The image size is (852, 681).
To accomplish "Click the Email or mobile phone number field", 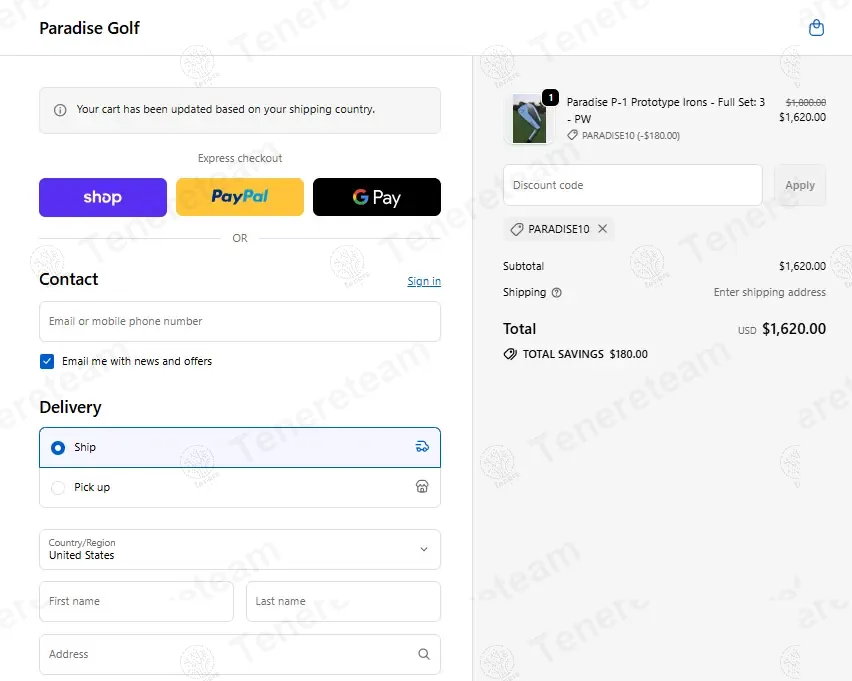I will [240, 322].
